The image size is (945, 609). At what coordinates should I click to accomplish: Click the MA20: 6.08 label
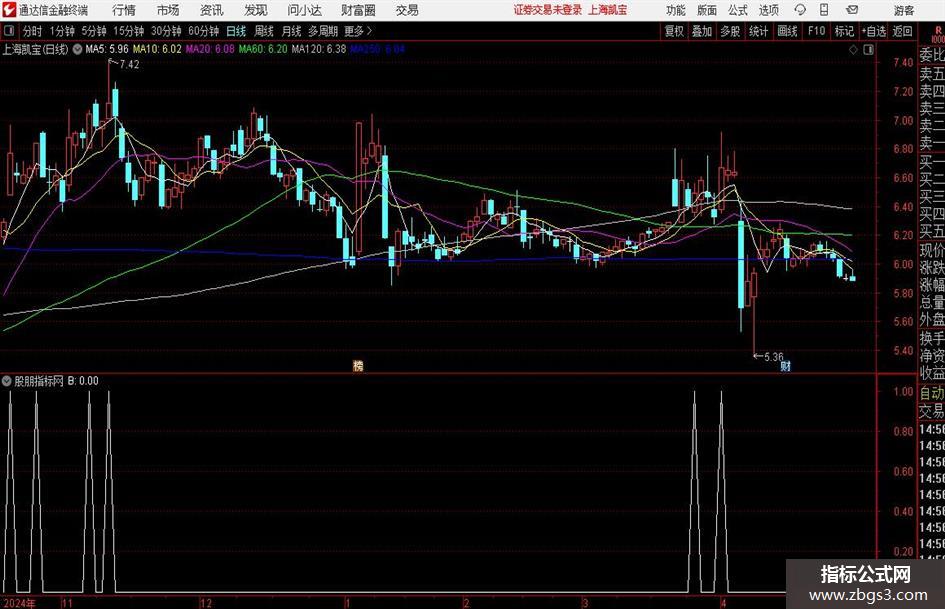pos(209,49)
